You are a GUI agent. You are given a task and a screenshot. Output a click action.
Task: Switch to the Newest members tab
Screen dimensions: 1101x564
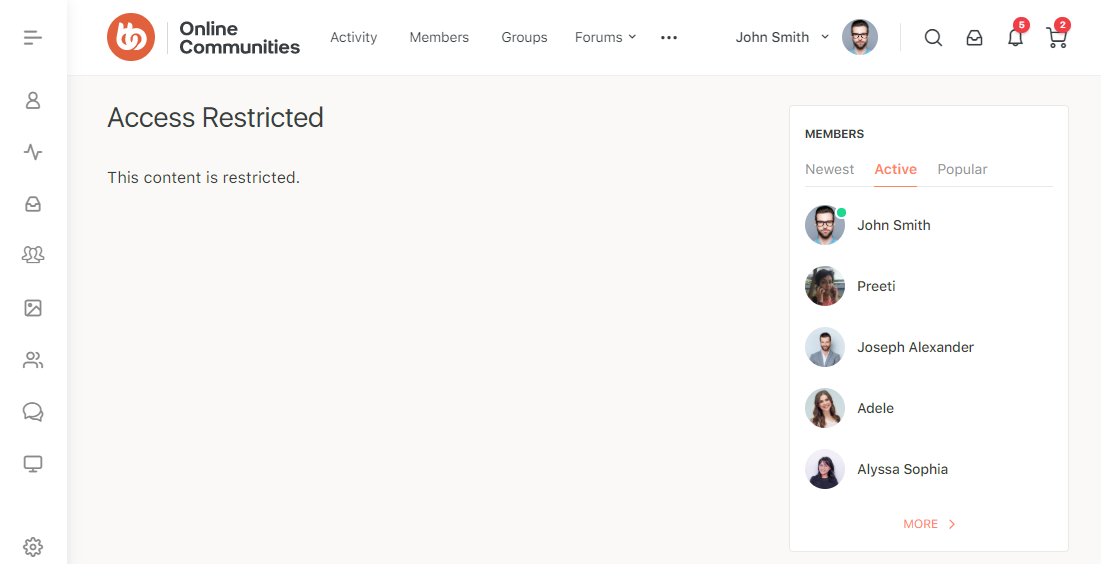point(829,169)
